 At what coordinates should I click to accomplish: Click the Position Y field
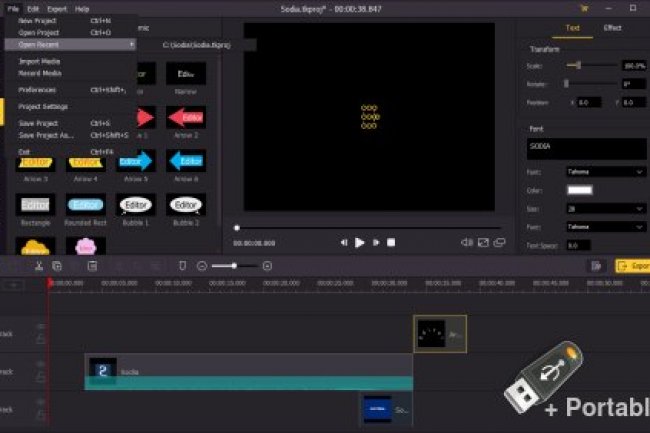tap(634, 102)
